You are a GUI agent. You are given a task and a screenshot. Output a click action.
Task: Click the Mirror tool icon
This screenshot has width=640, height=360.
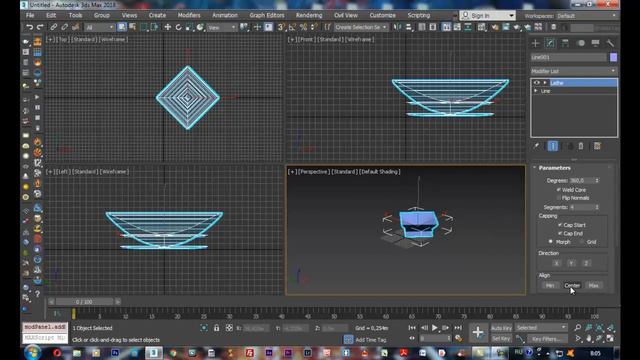[397, 27]
